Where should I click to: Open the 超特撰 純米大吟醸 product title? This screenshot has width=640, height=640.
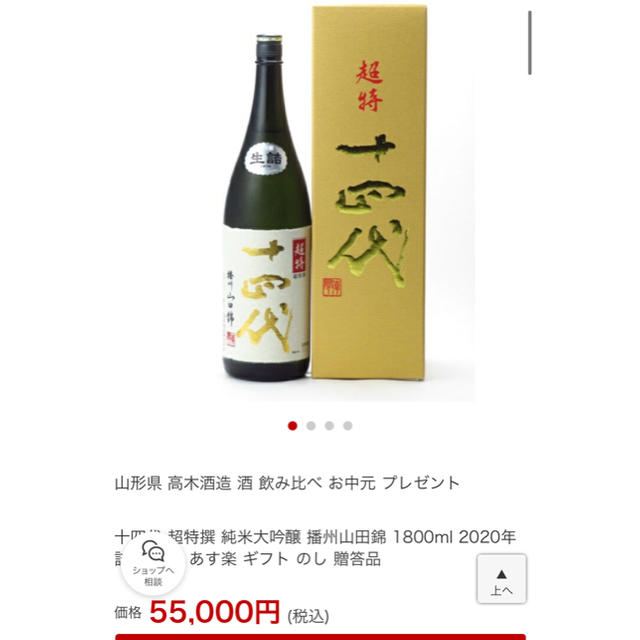(x=315, y=548)
